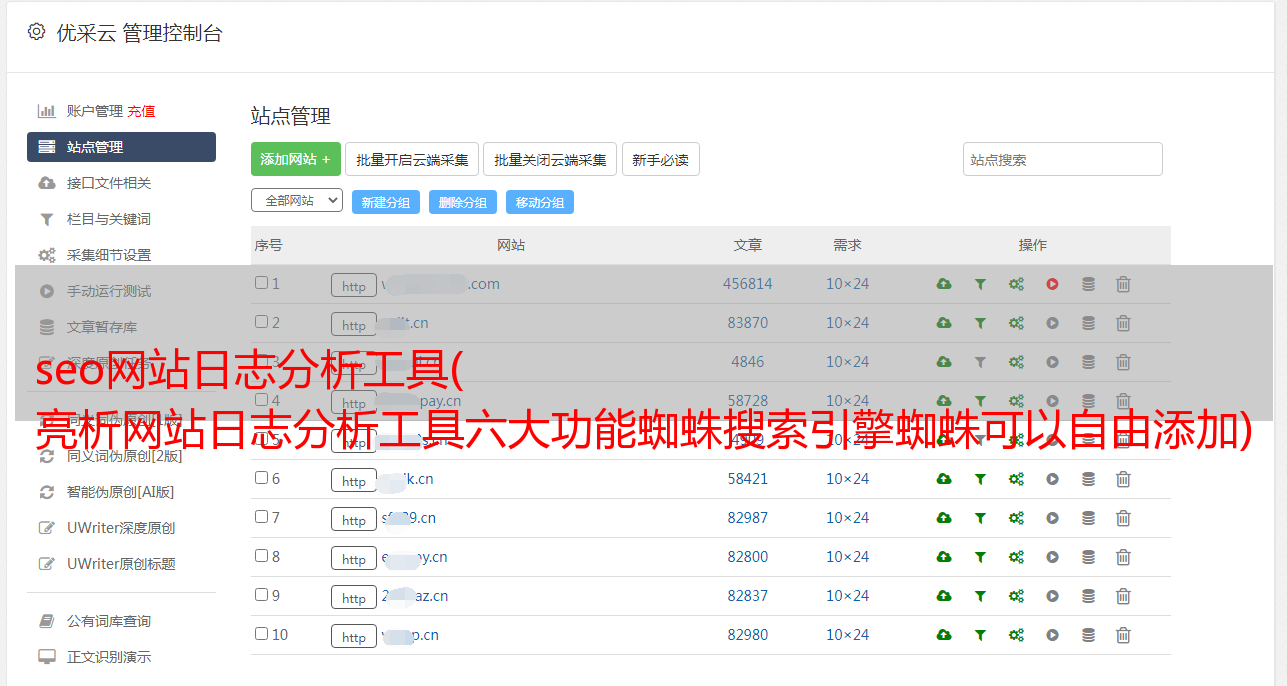Open gears settings icon in row 8
The width and height of the screenshot is (1287, 686).
[x=1016, y=557]
